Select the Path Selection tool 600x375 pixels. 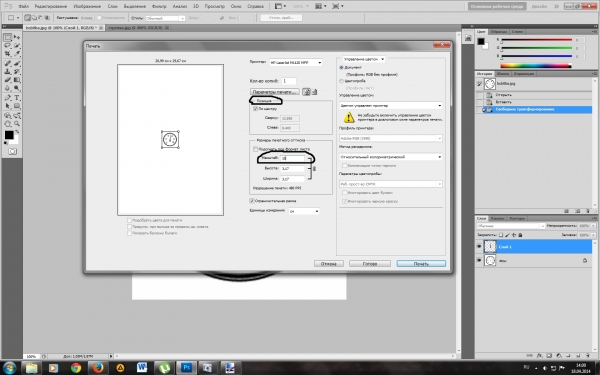8,106
